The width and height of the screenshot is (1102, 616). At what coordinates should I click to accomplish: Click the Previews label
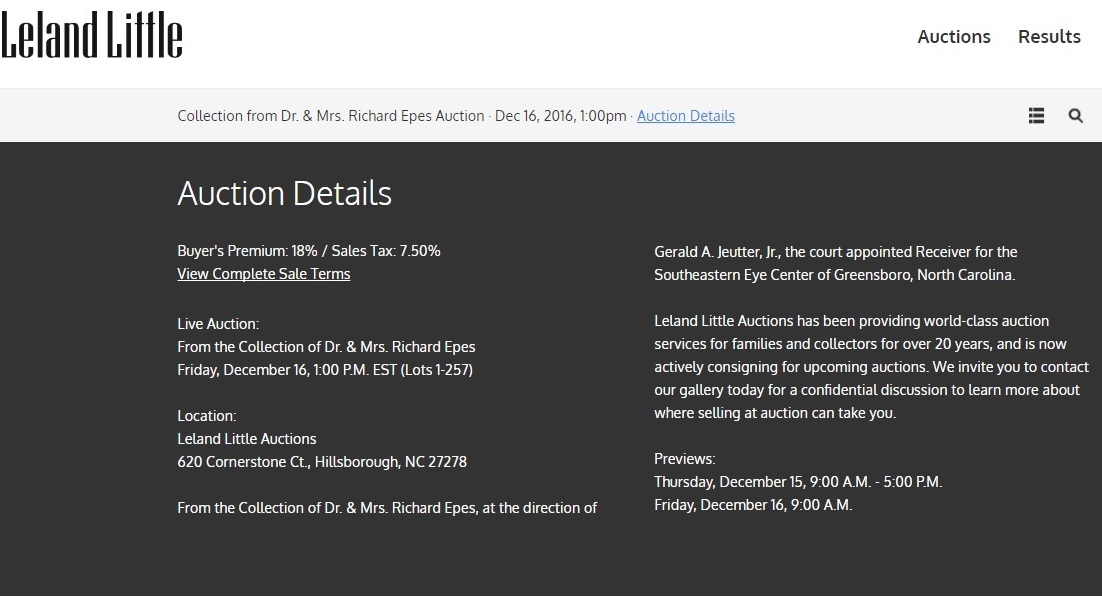[685, 459]
